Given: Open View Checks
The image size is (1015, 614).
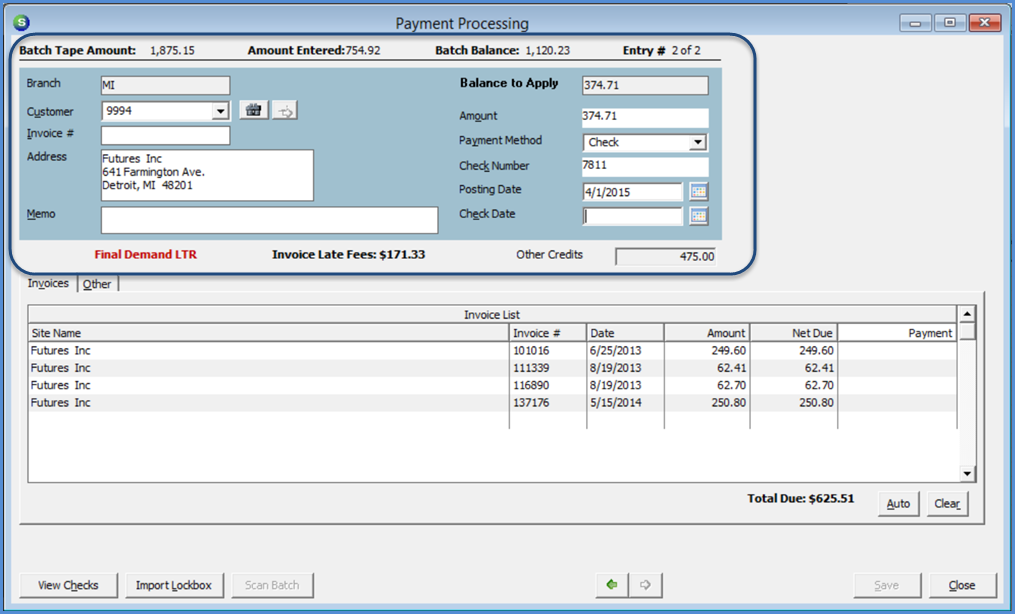Looking at the screenshot, I should click(x=68, y=585).
